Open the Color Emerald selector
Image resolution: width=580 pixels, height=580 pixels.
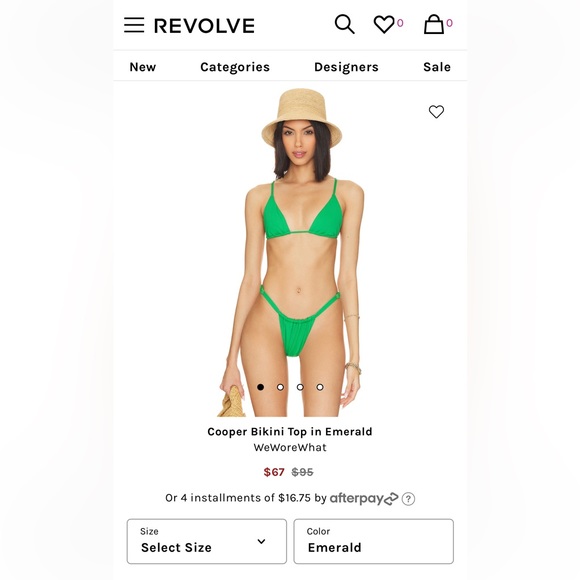pyautogui.click(x=374, y=541)
